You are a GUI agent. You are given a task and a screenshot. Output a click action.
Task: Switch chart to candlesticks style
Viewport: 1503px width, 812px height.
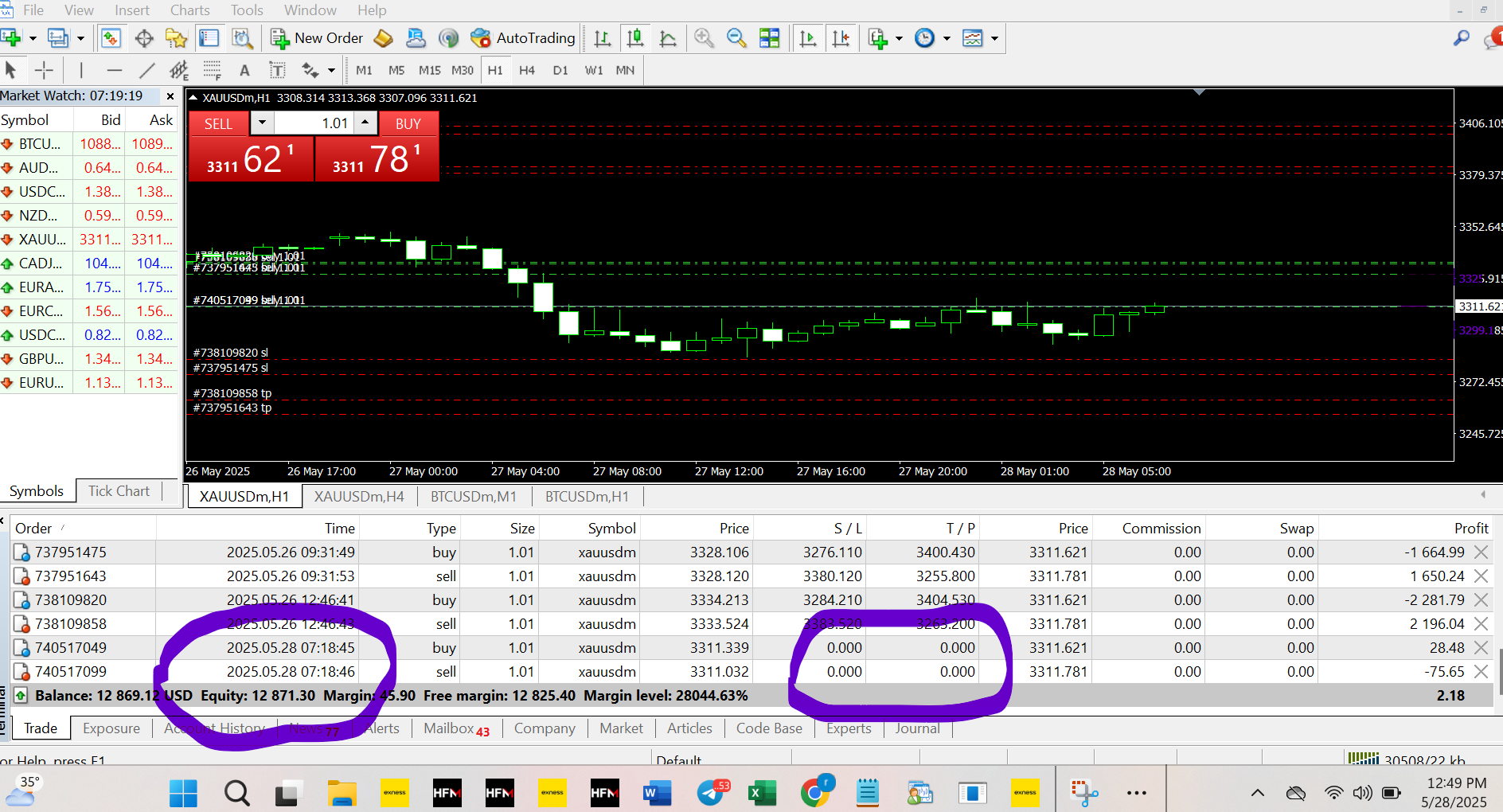point(635,37)
